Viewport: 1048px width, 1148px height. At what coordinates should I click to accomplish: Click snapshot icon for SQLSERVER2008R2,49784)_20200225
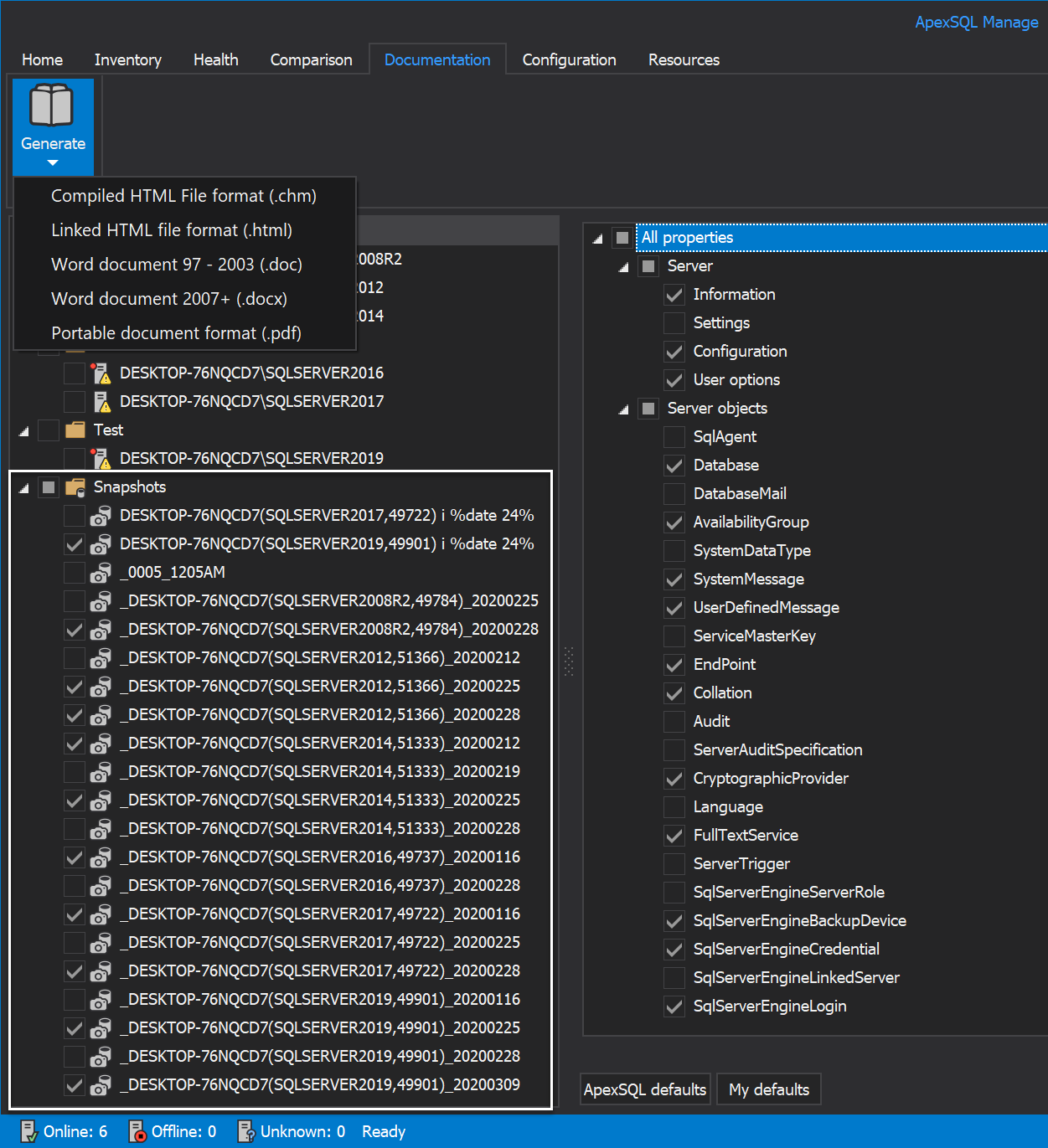101,601
